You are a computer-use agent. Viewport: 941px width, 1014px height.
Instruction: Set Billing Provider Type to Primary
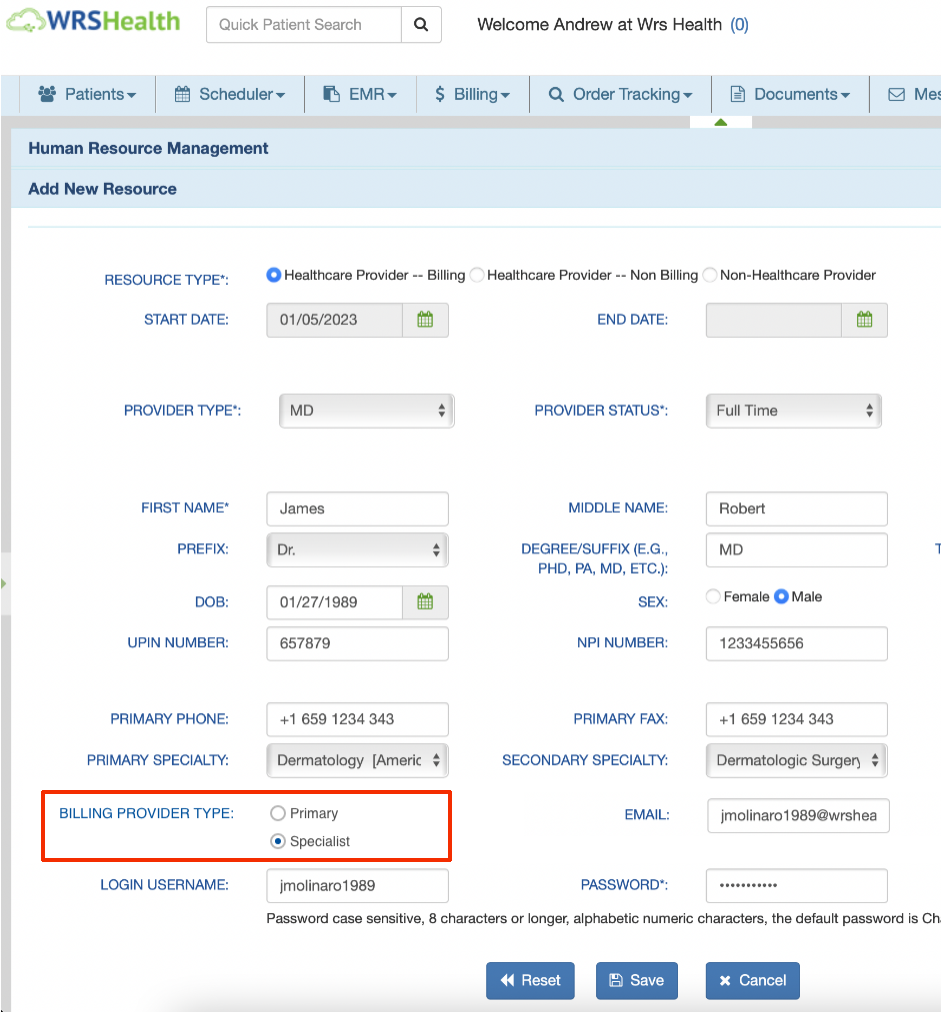click(x=278, y=814)
